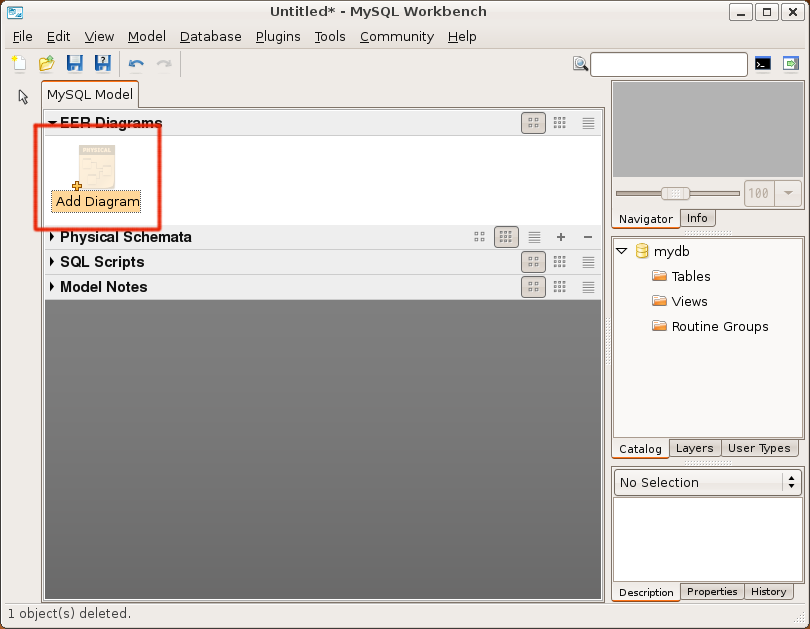Open the No Selection dropdown
Image resolution: width=810 pixels, height=629 pixels.
(707, 482)
